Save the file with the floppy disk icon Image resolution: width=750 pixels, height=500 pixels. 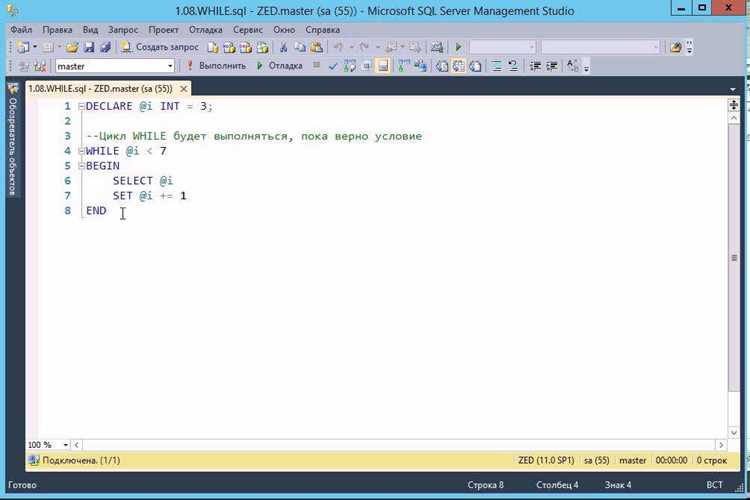(x=89, y=47)
